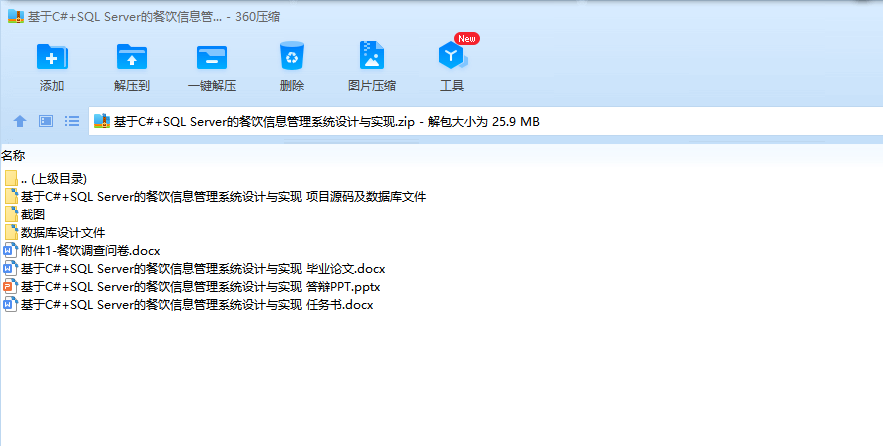
Task: Click the 图片压缩 text label
Action: (372, 86)
